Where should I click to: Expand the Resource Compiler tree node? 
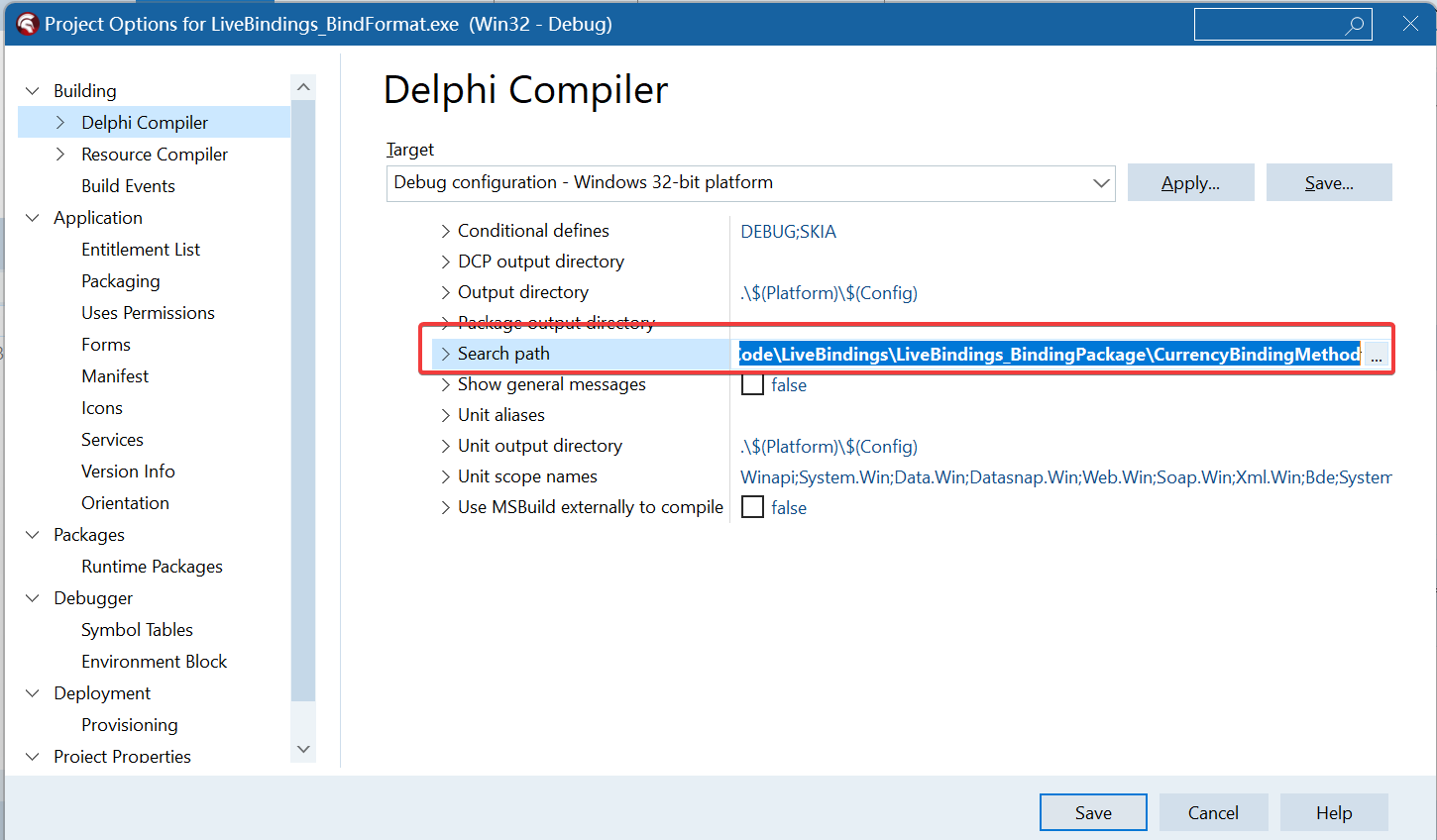click(x=60, y=155)
